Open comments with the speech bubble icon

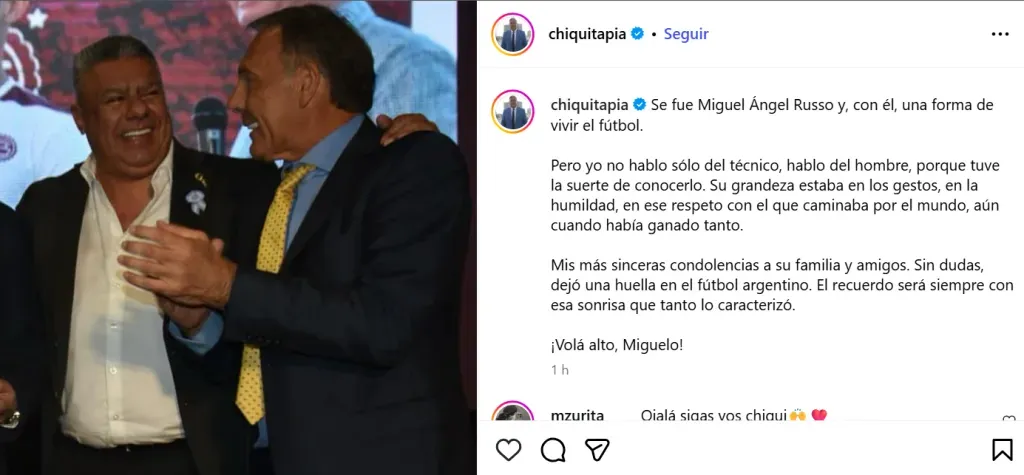[x=553, y=450]
